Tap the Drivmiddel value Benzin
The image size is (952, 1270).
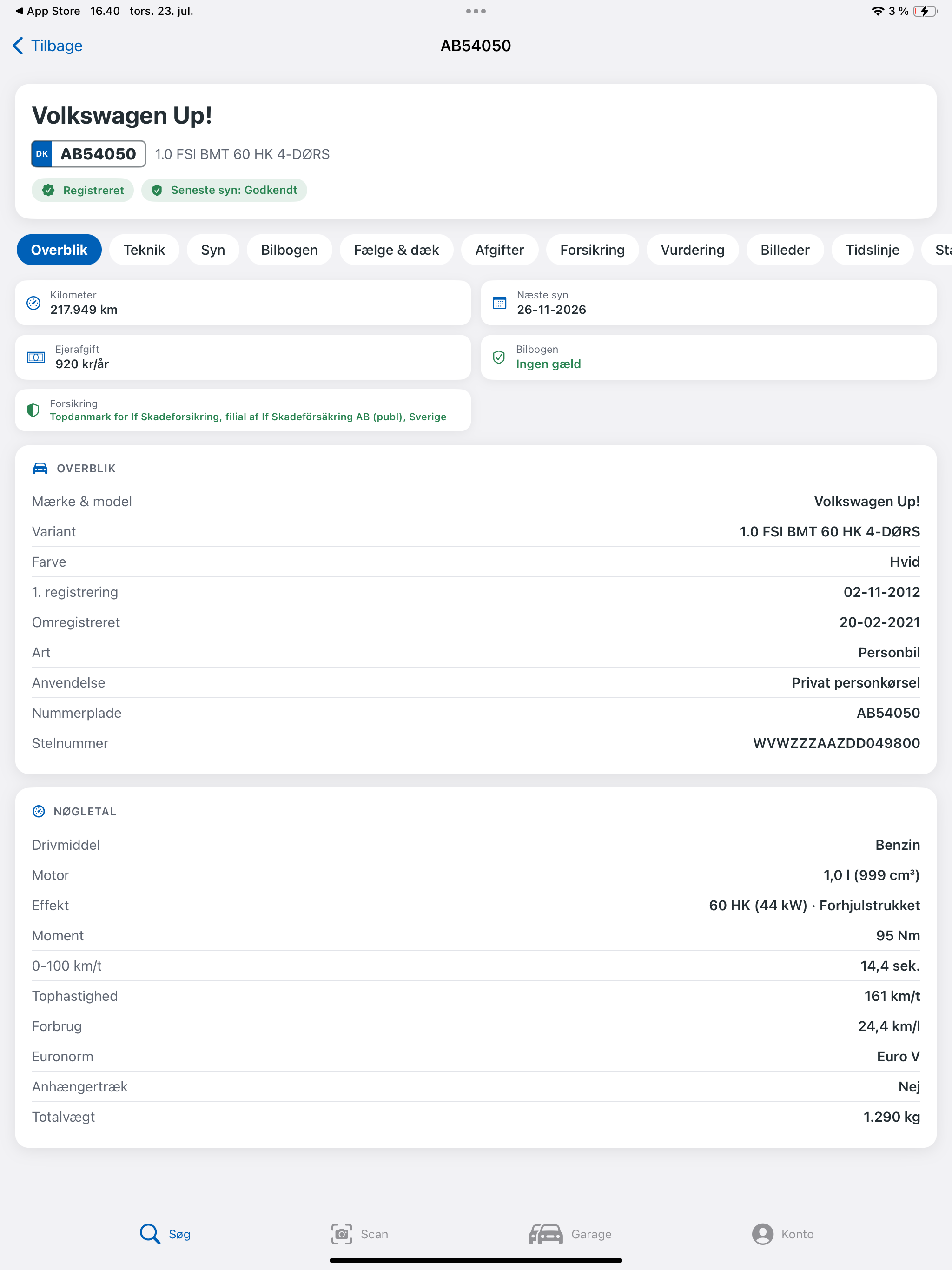click(898, 845)
